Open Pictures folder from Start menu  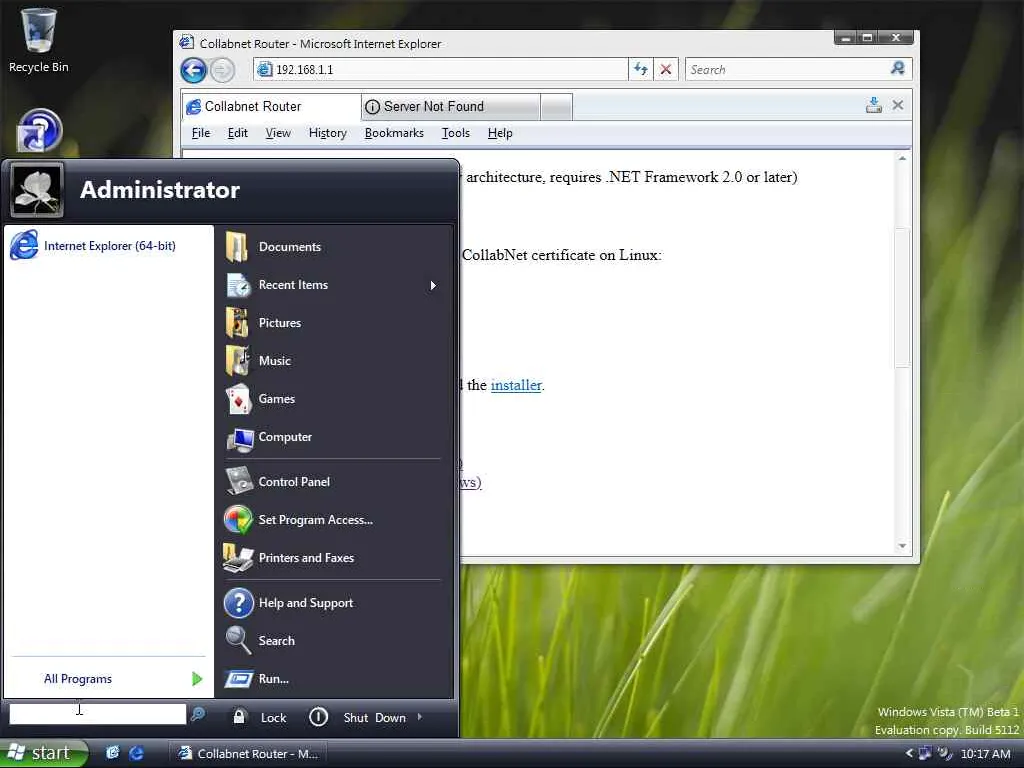(280, 323)
